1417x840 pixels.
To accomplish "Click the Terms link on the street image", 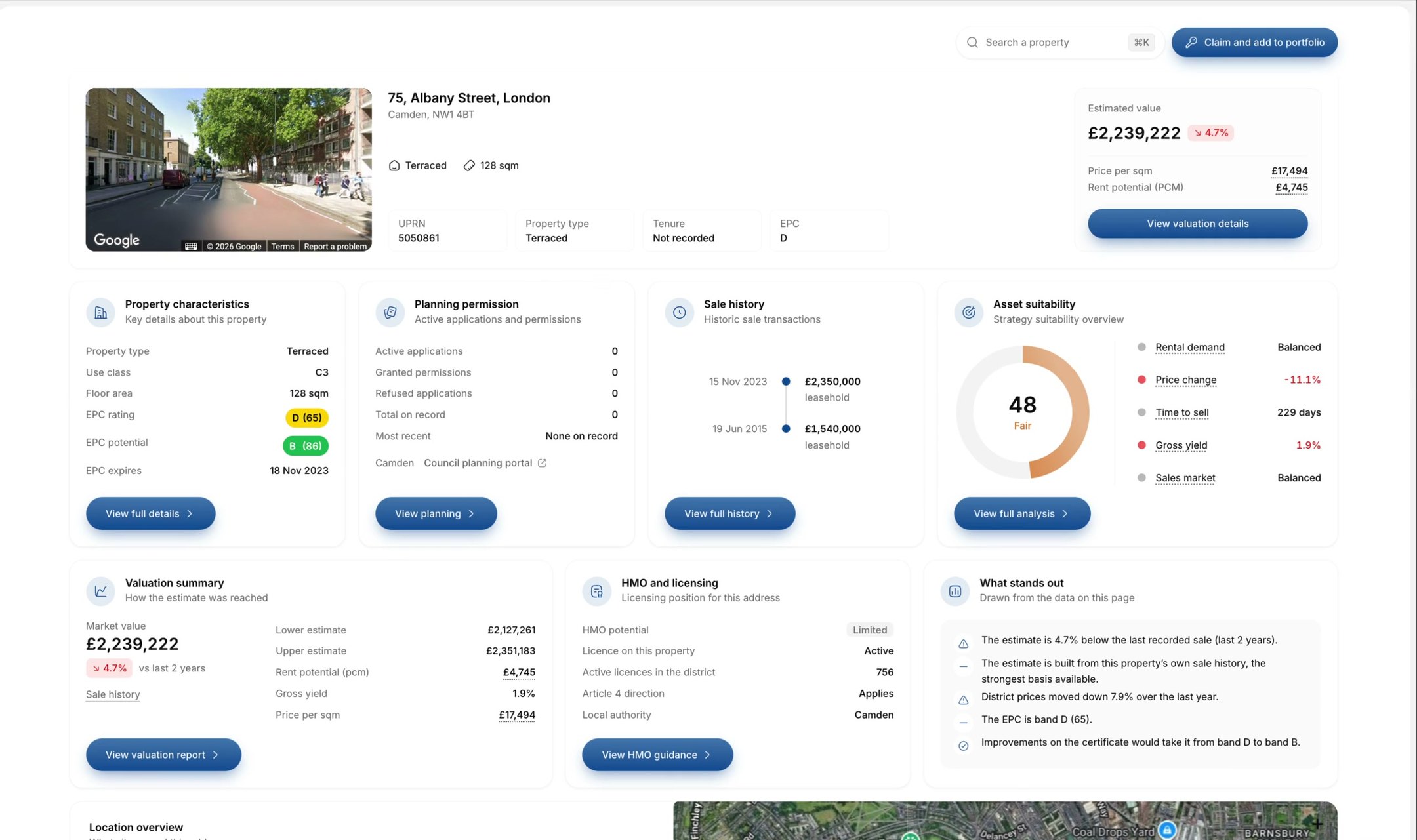I will click(283, 247).
